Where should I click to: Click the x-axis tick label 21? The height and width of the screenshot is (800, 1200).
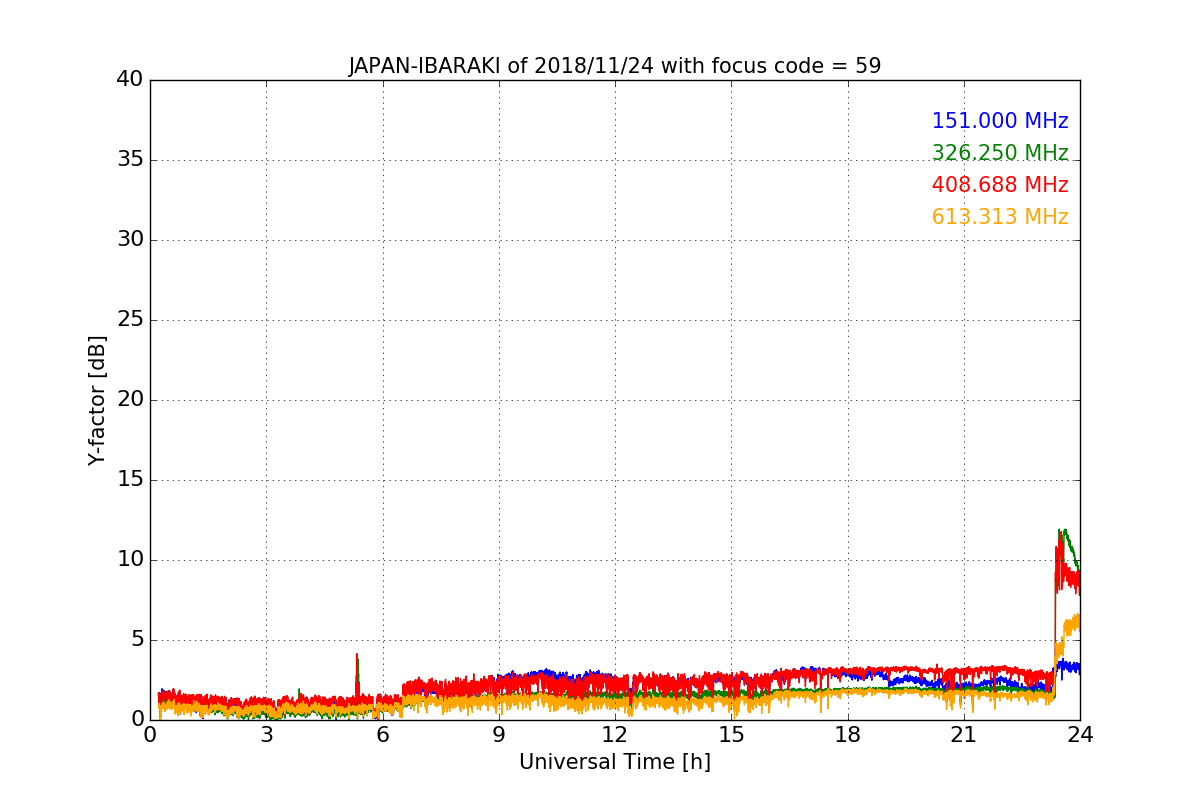coord(964,735)
